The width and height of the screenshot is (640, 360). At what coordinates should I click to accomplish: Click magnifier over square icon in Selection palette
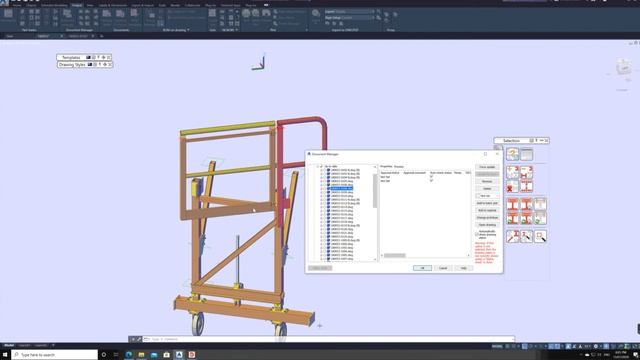coord(540,236)
